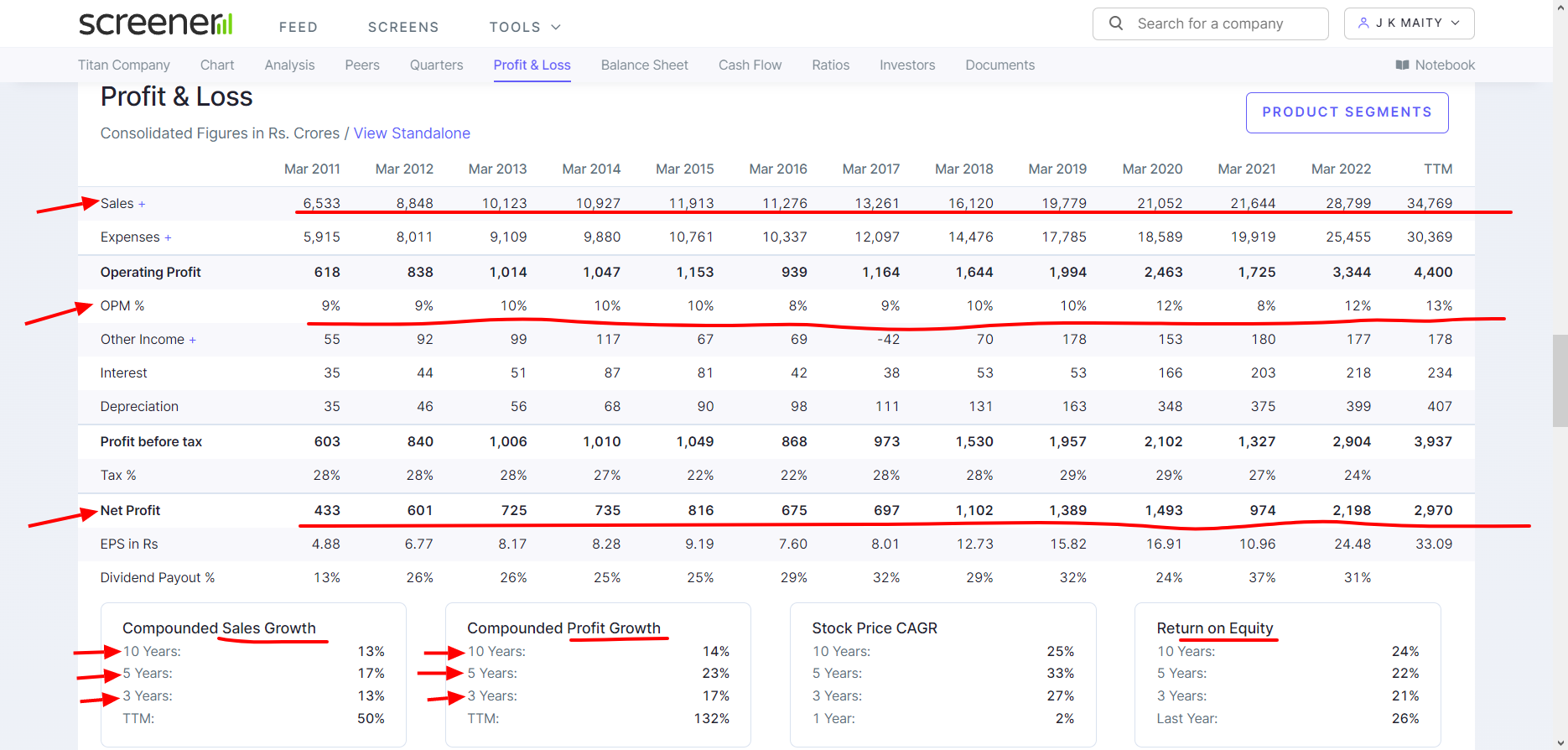Click the user profile icon
This screenshot has height=750, width=1568.
point(1363,23)
